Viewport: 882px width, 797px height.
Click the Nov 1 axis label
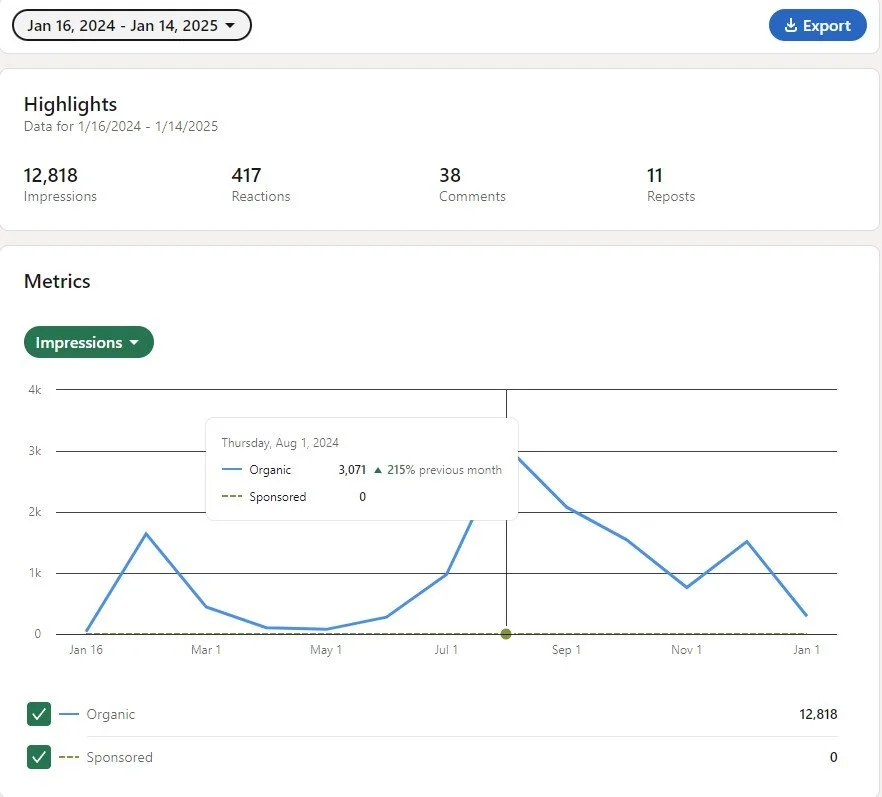click(x=686, y=650)
